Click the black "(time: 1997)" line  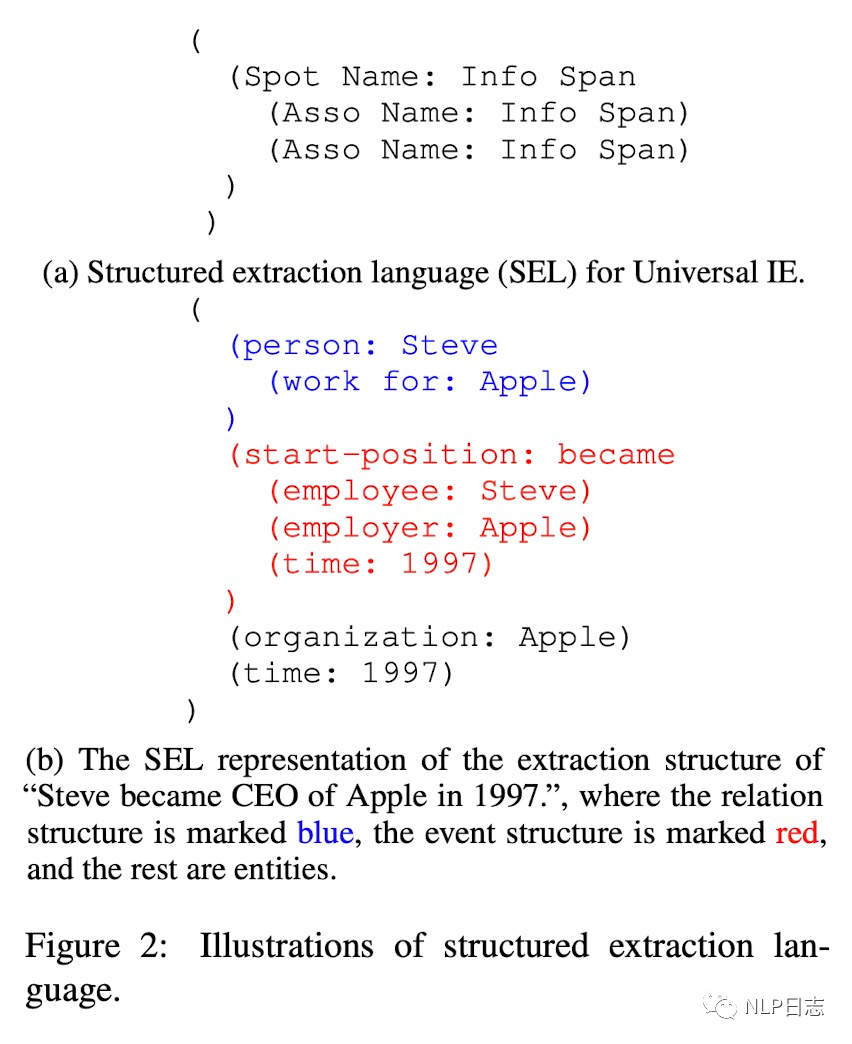click(341, 674)
